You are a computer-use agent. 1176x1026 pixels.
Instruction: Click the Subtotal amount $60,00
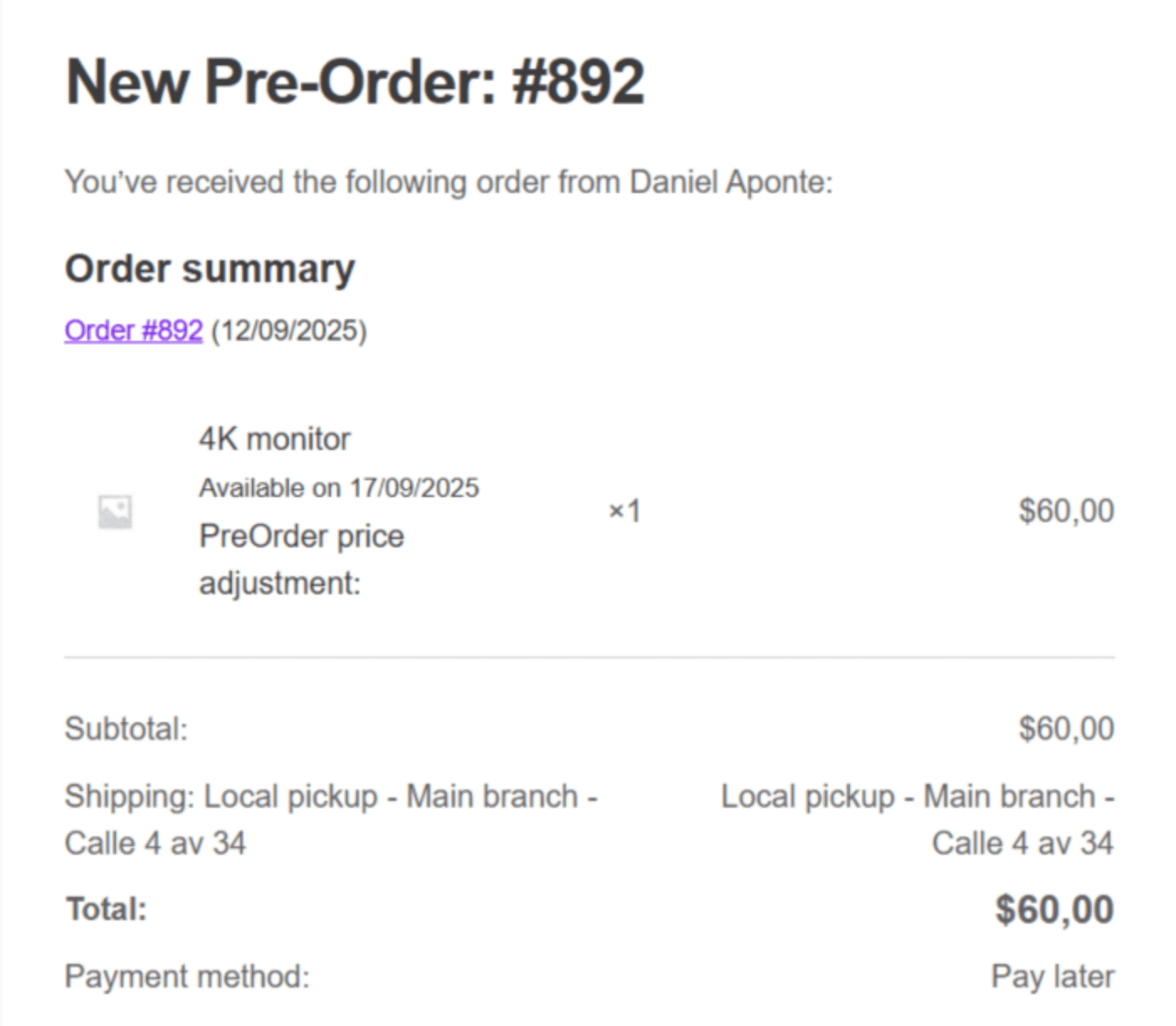[1065, 729]
